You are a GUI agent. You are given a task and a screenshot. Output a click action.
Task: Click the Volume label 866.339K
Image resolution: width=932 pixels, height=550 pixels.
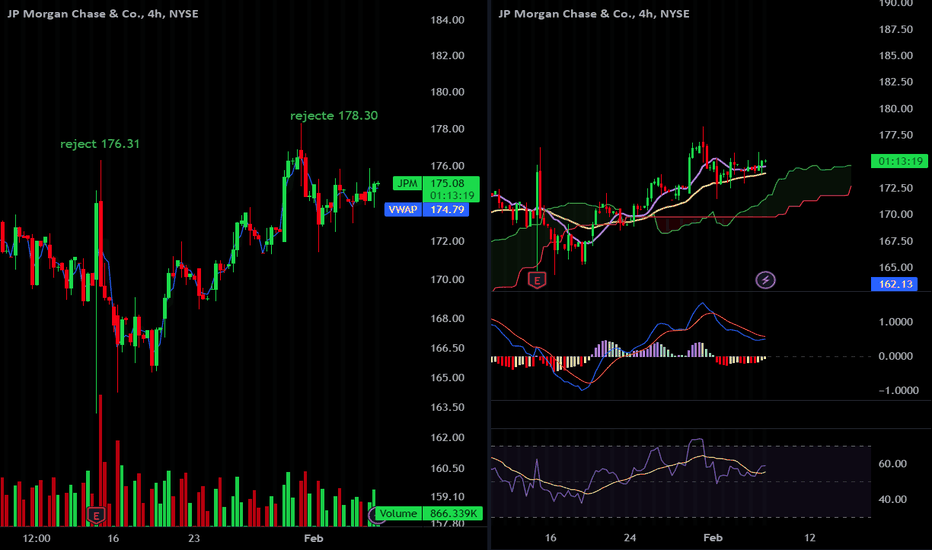point(429,513)
